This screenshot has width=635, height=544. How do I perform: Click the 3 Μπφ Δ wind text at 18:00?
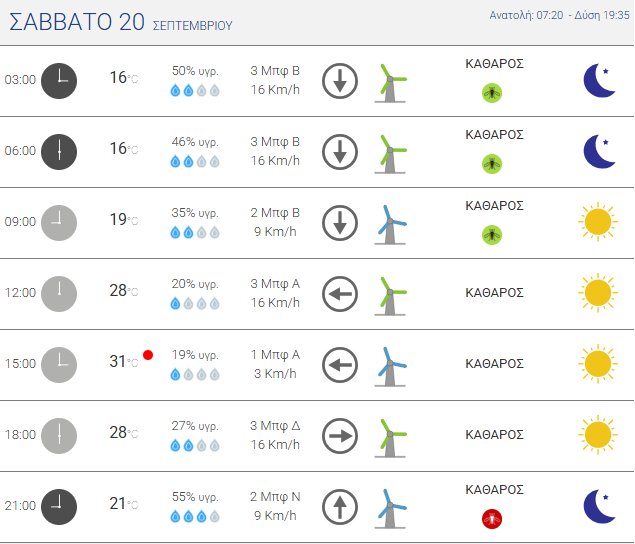275,426
